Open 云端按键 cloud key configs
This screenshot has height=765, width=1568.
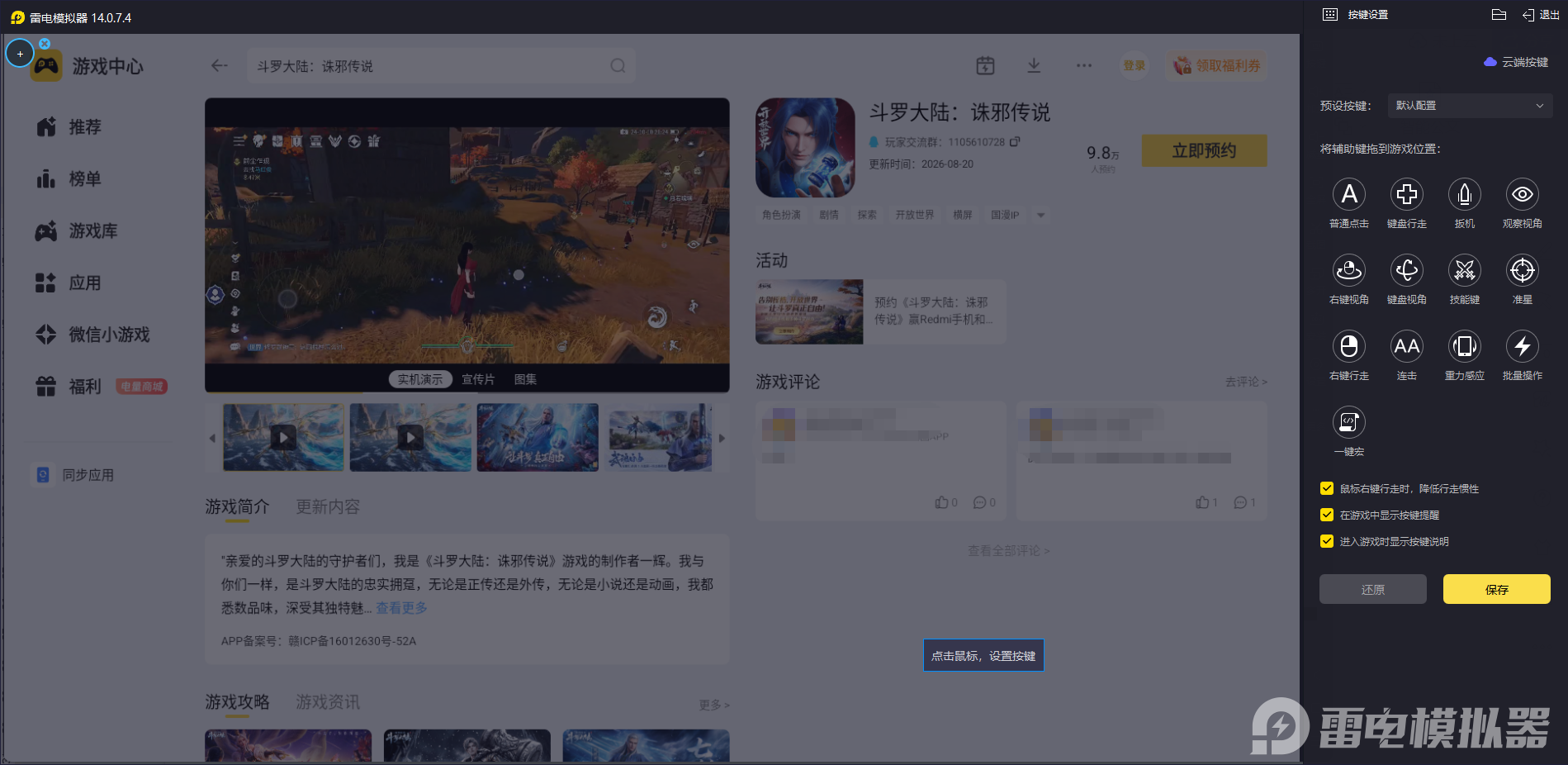tap(1516, 62)
